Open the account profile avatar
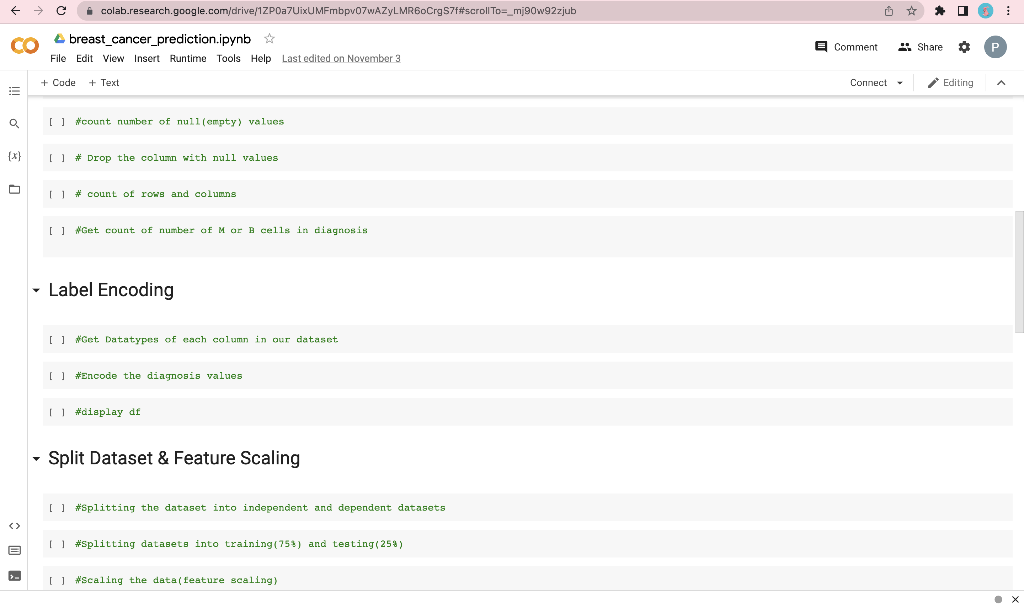1024x608 pixels. (x=995, y=46)
